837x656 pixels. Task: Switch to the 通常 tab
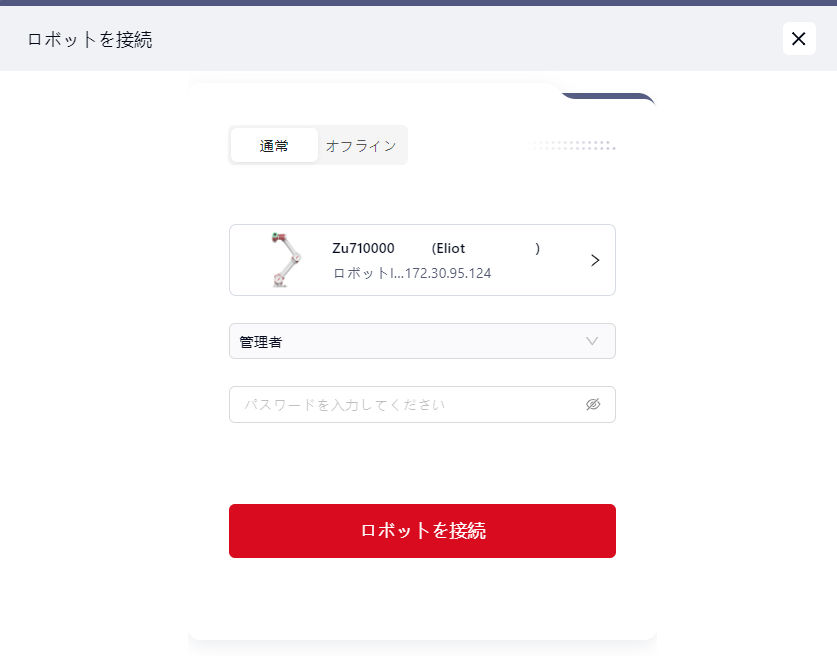(274, 145)
